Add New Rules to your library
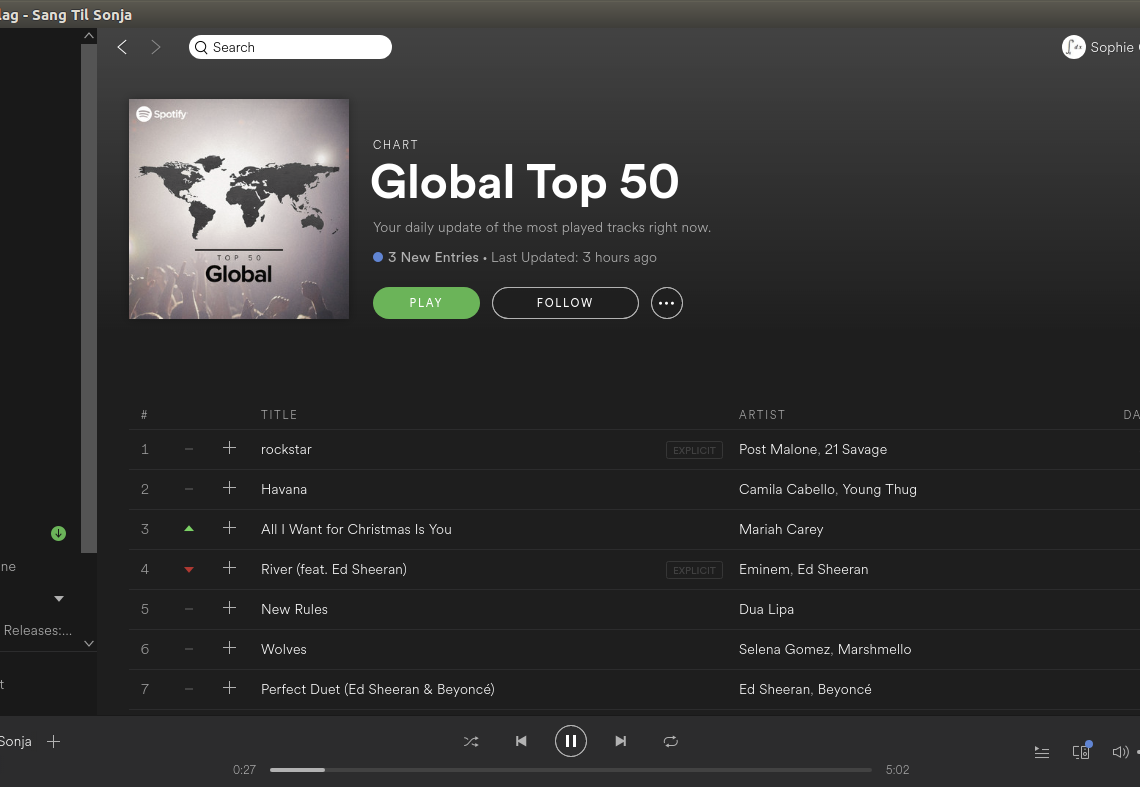The width and height of the screenshot is (1140, 787). point(229,608)
